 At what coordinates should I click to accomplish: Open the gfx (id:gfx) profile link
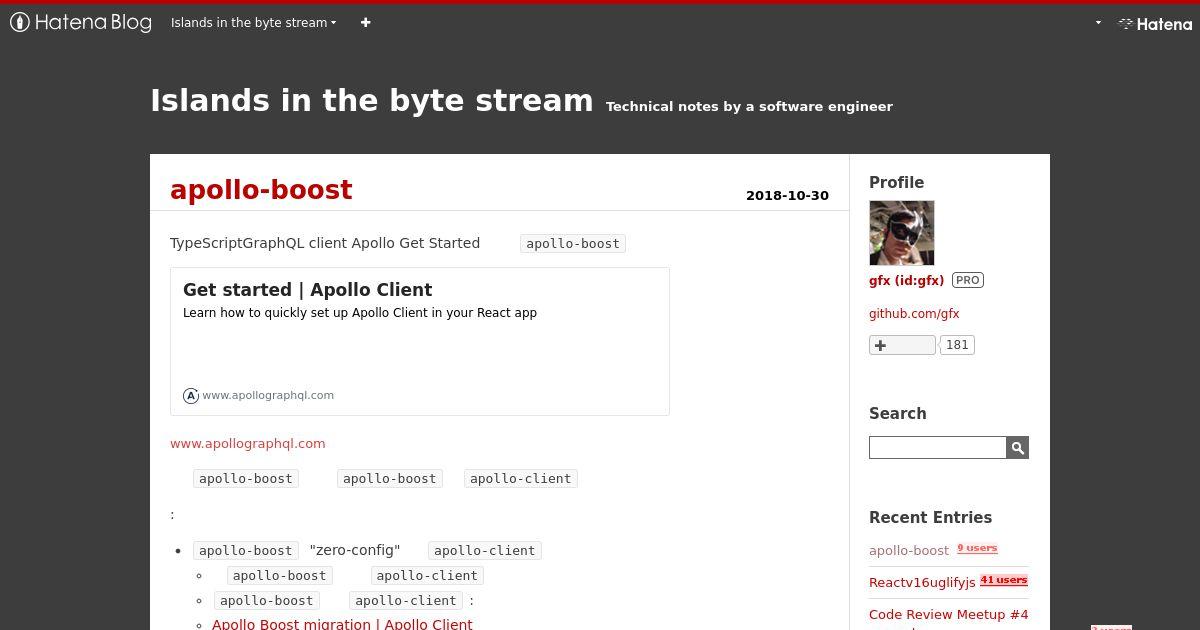906,280
